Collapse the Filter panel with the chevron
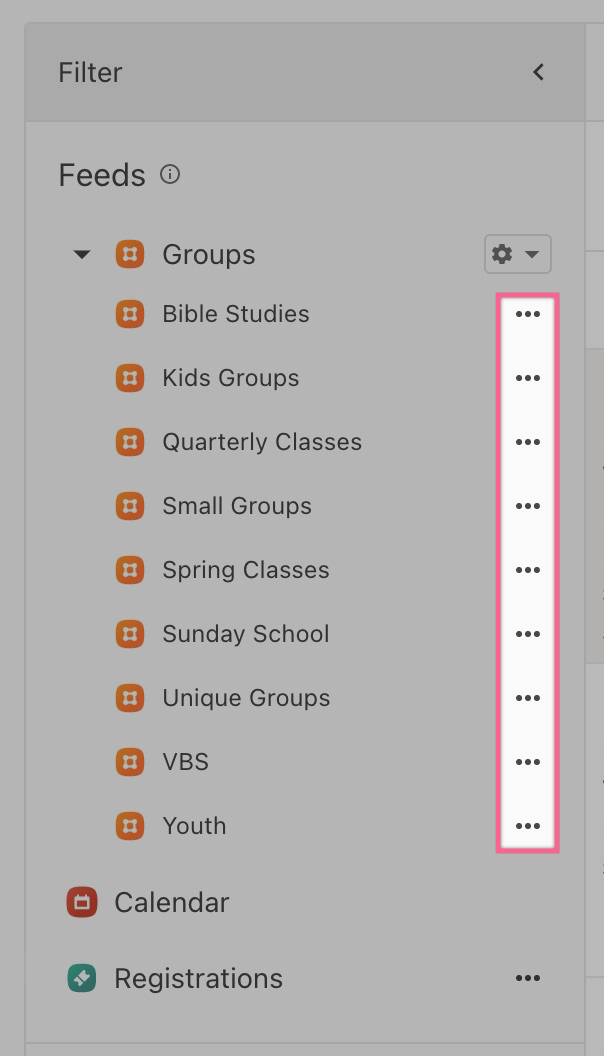Viewport: 604px width, 1056px height. [538, 72]
